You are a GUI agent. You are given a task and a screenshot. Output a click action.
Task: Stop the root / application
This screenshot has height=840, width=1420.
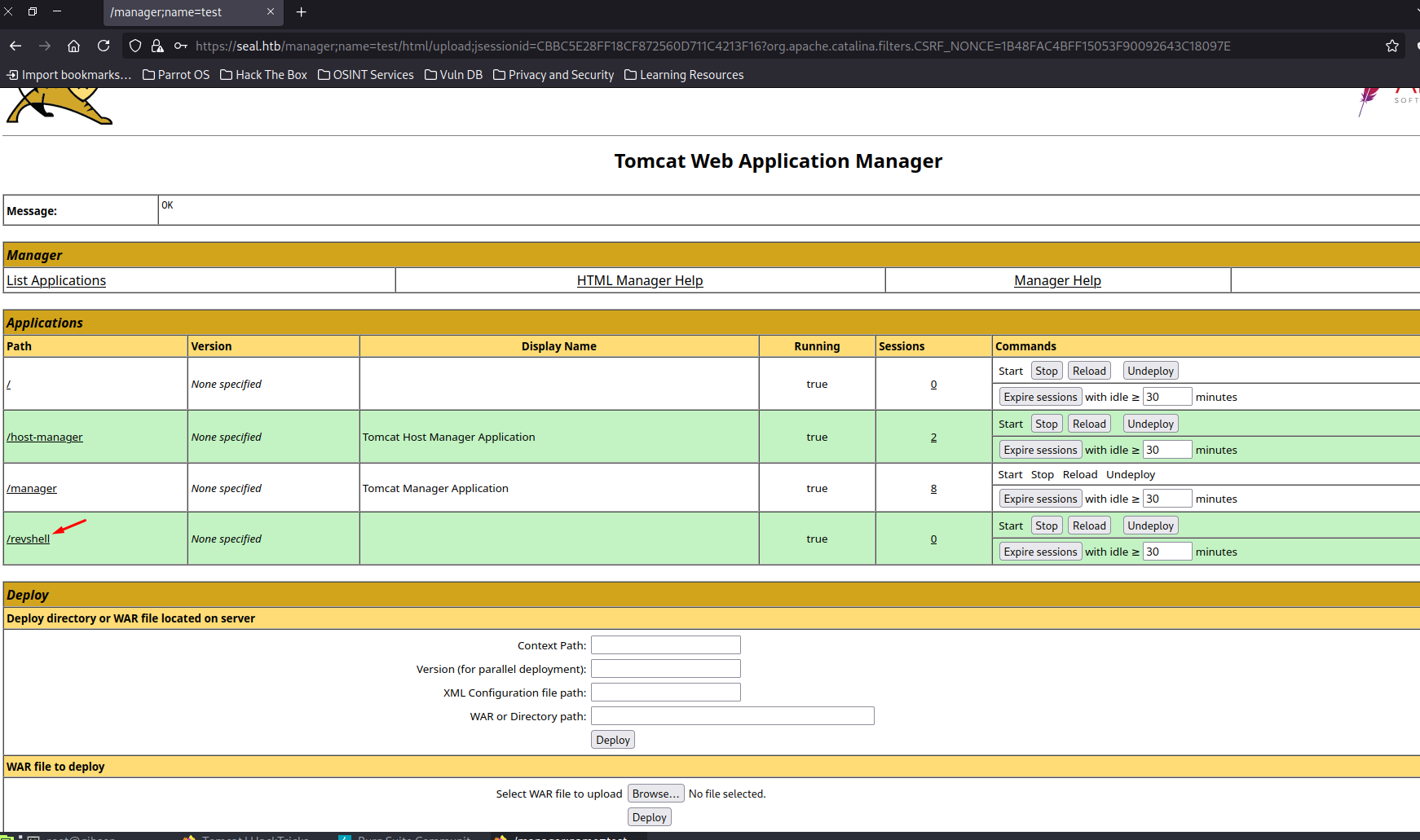[x=1047, y=371]
